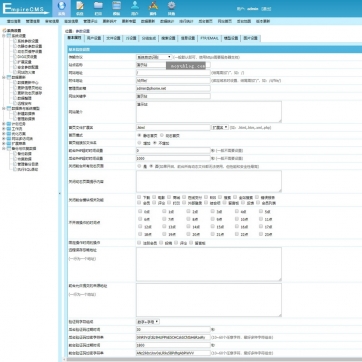
Task: Check the 0点 hour checkbox
Action: point(140,211)
